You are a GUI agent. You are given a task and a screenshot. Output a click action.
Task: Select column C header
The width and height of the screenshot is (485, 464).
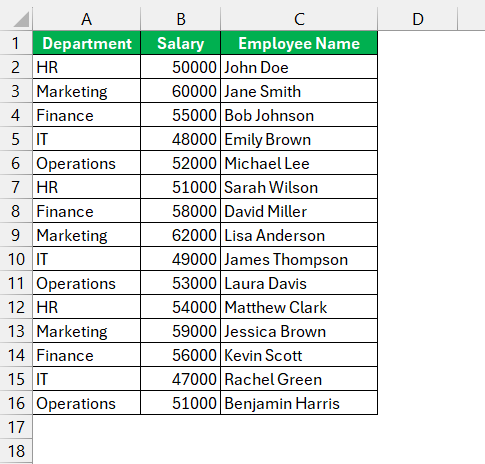click(x=299, y=19)
